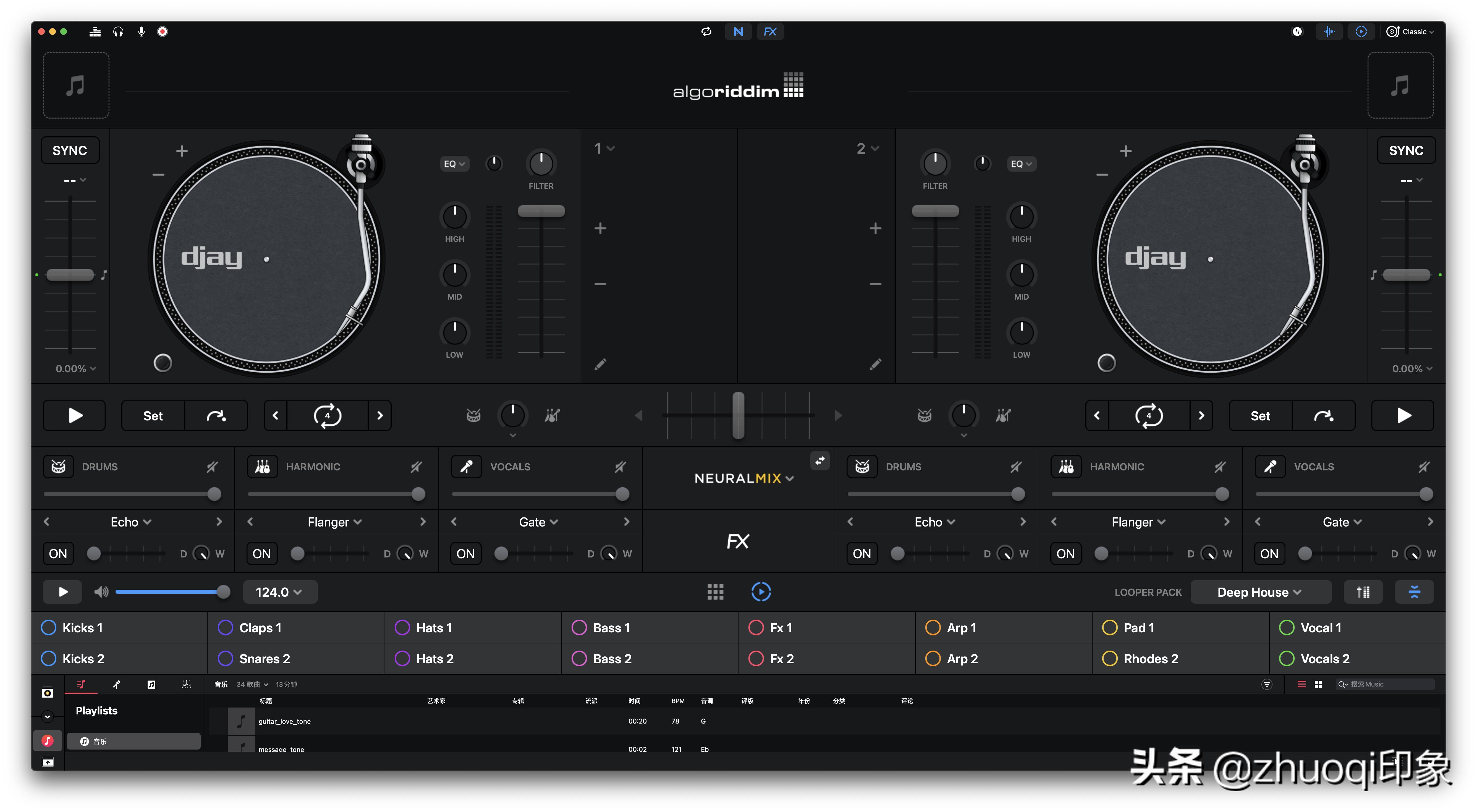Image resolution: width=1477 pixels, height=812 pixels.
Task: Click the NEURALMIX swap arrows icon
Action: 820,460
